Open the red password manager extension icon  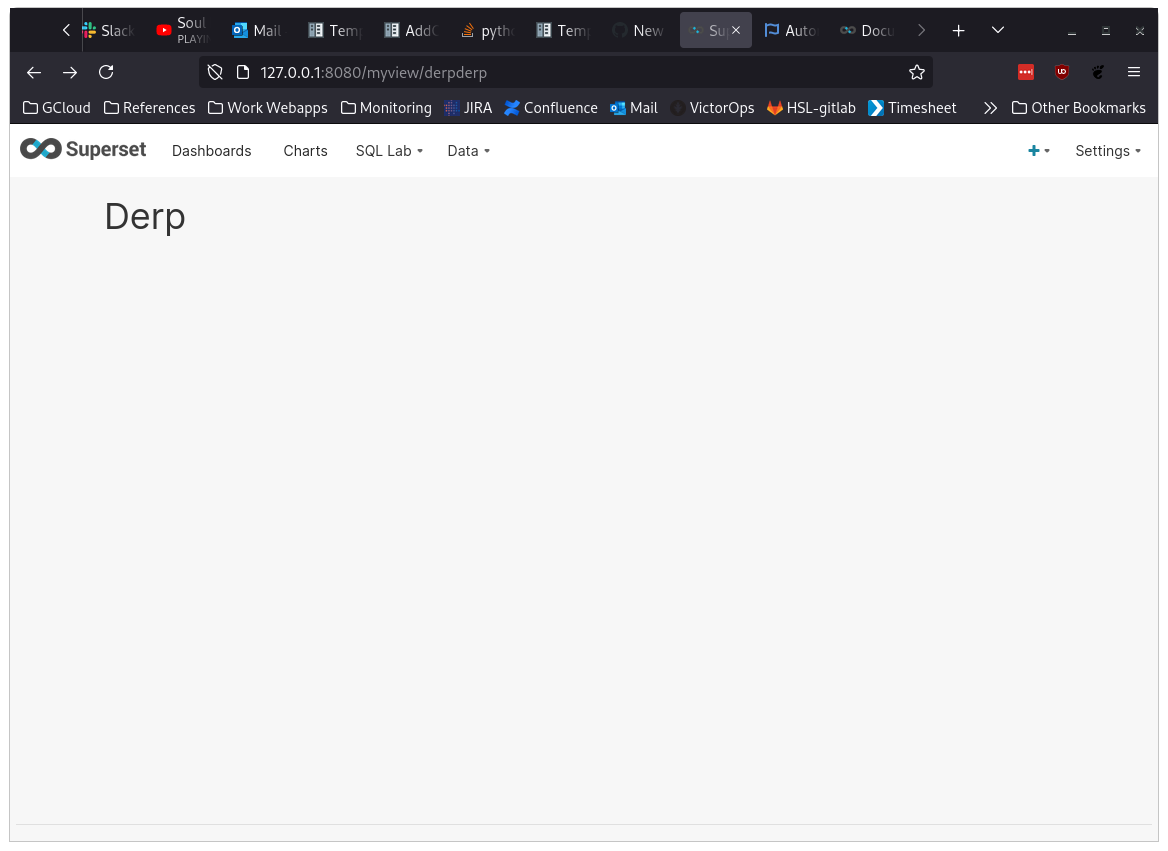click(x=1026, y=72)
